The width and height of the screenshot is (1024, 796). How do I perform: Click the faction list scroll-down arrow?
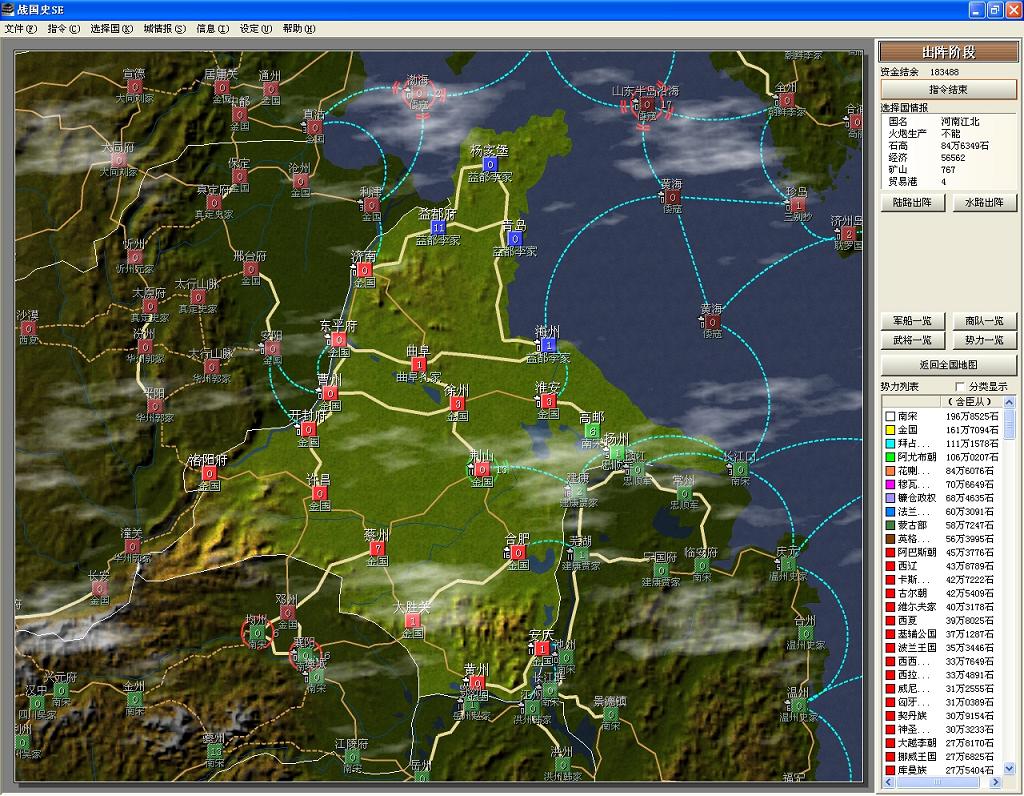point(1009,768)
